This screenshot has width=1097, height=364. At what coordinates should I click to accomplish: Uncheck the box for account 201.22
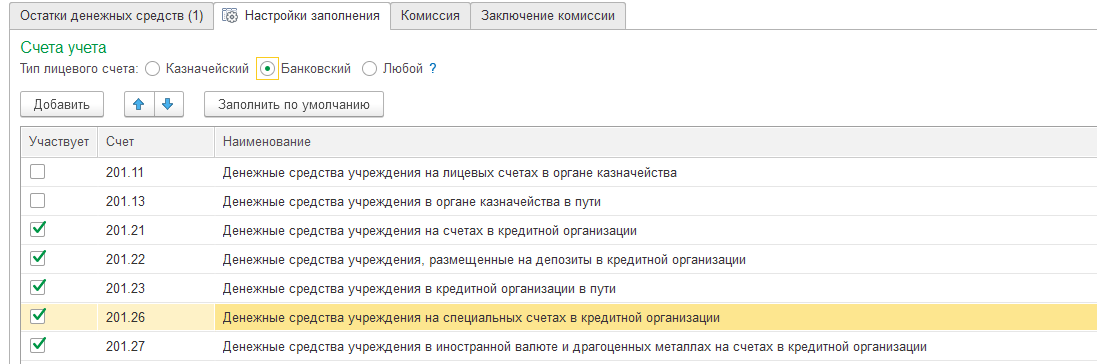click(38, 259)
